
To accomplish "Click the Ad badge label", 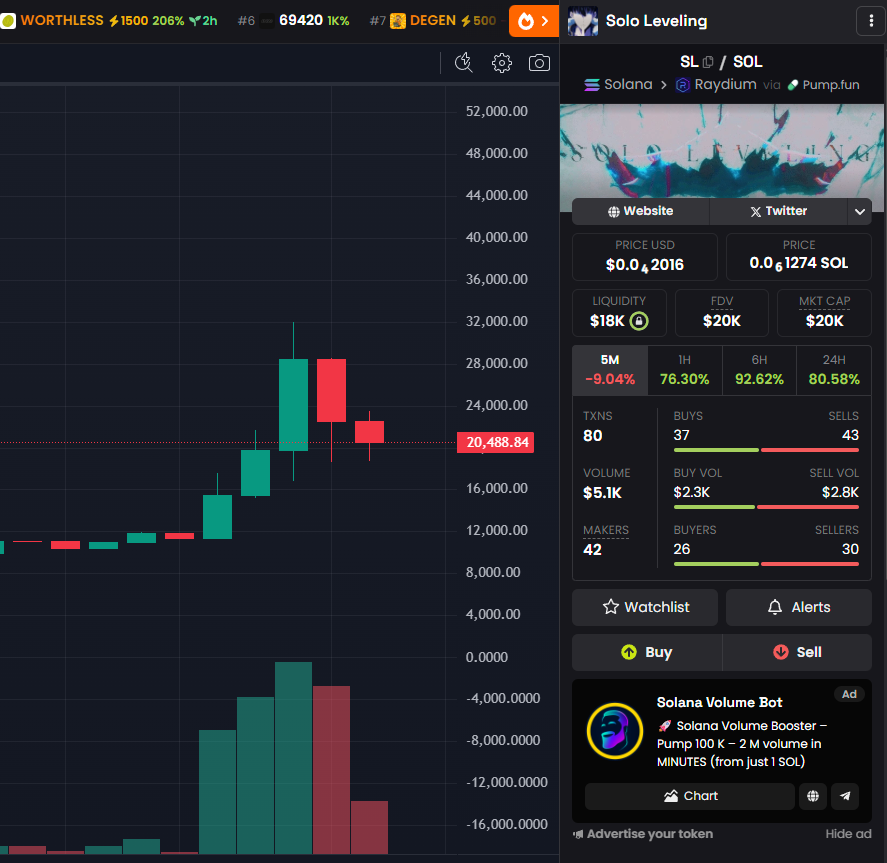I will 849,694.
